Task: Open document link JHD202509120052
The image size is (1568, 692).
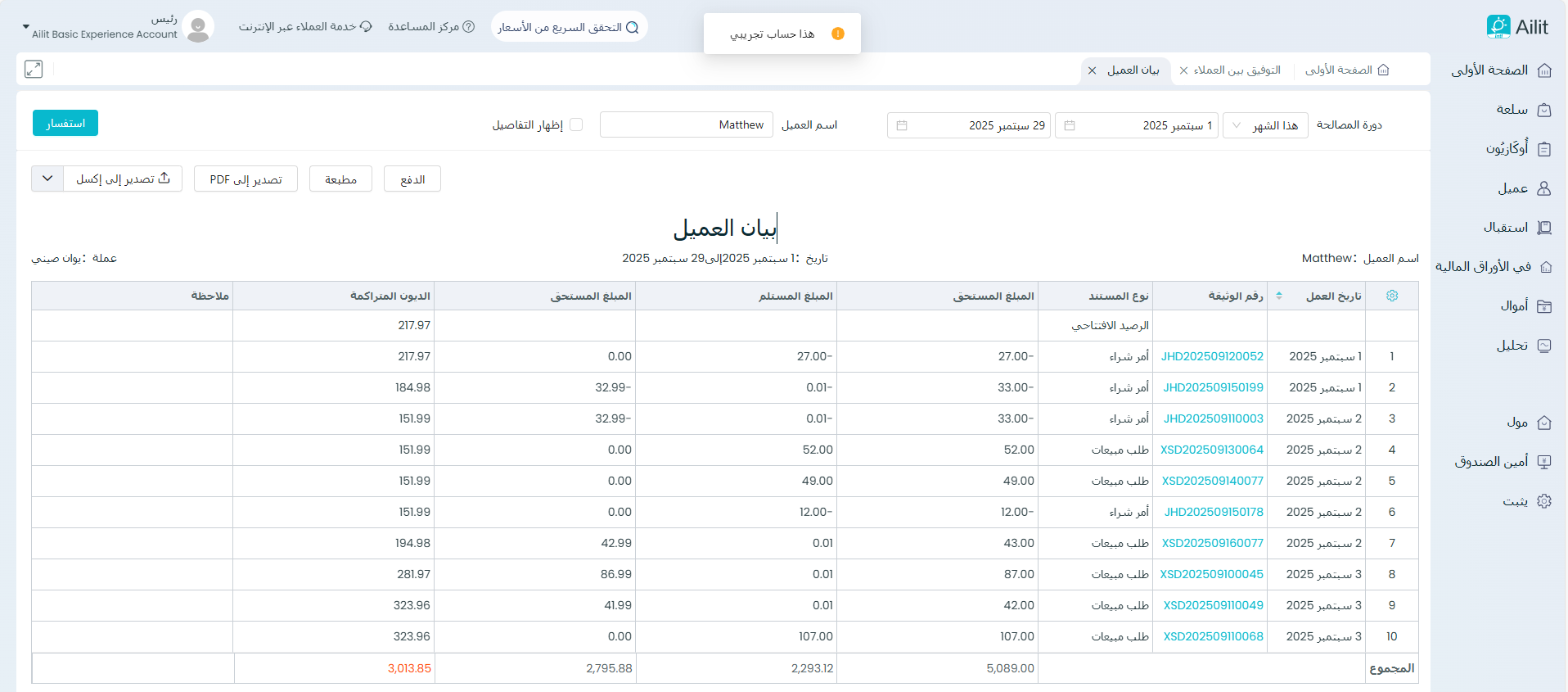Action: (x=1212, y=356)
